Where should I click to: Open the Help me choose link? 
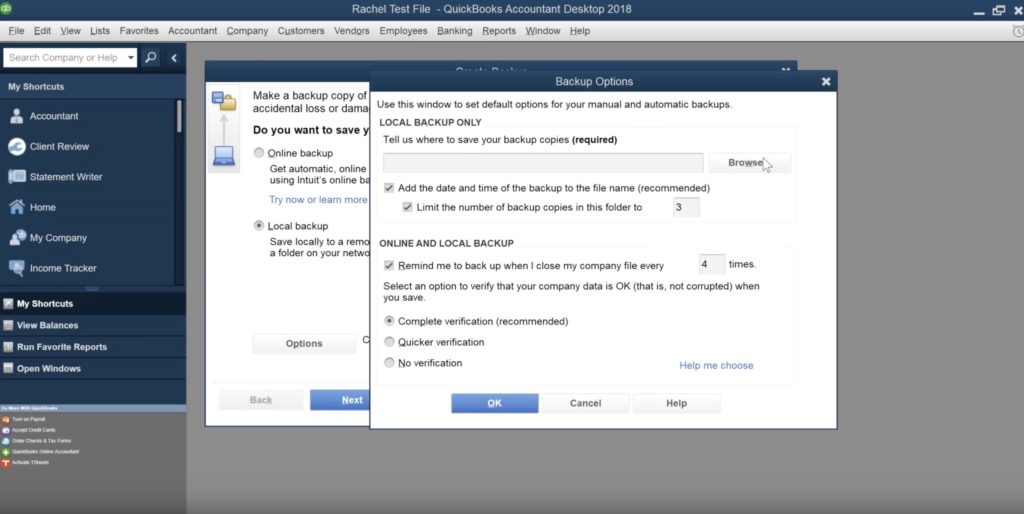[x=716, y=365]
